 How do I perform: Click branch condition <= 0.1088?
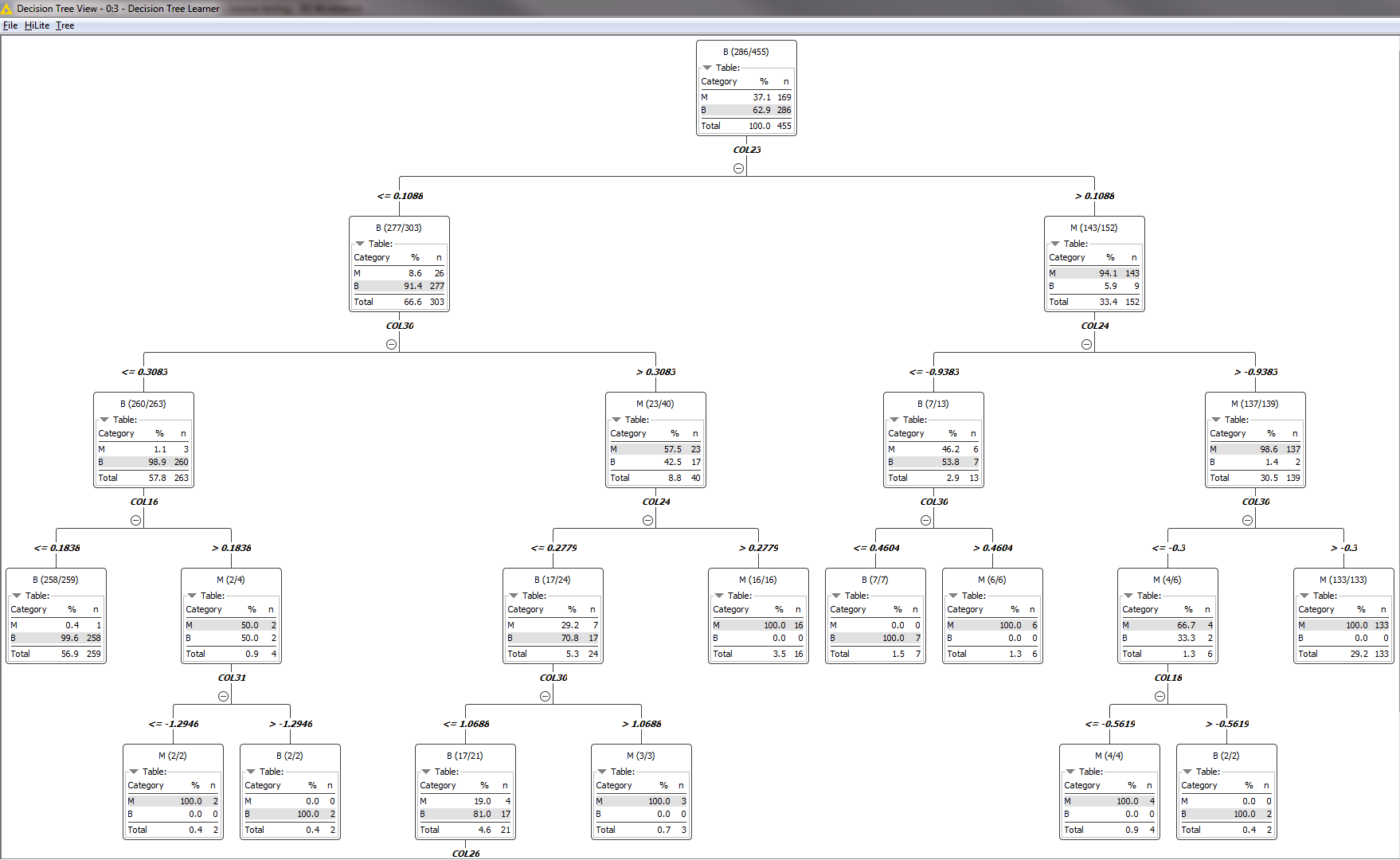click(x=401, y=196)
